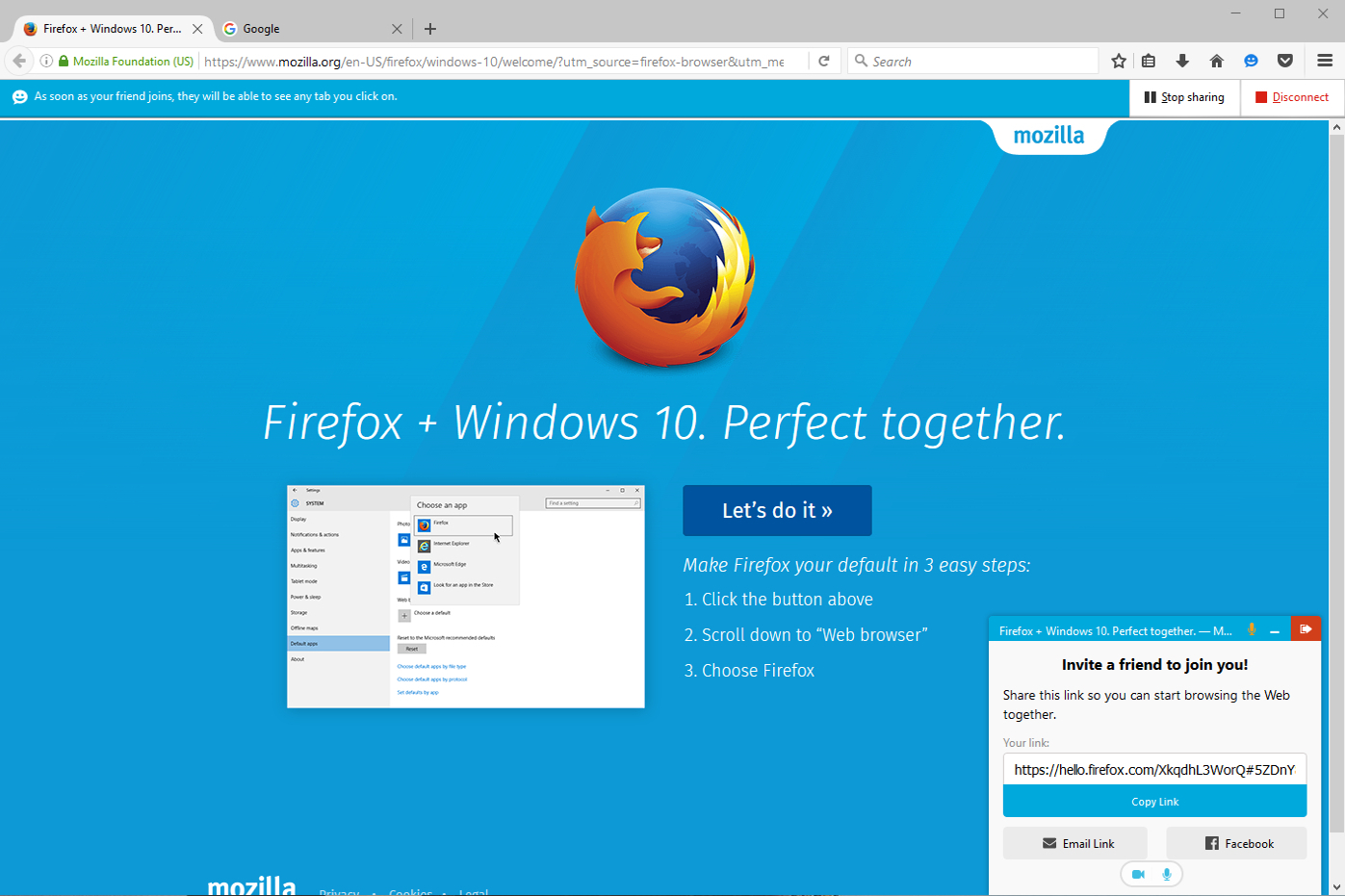The width and height of the screenshot is (1345, 896).
Task: Click "Click the button above" step text
Action: click(x=788, y=599)
